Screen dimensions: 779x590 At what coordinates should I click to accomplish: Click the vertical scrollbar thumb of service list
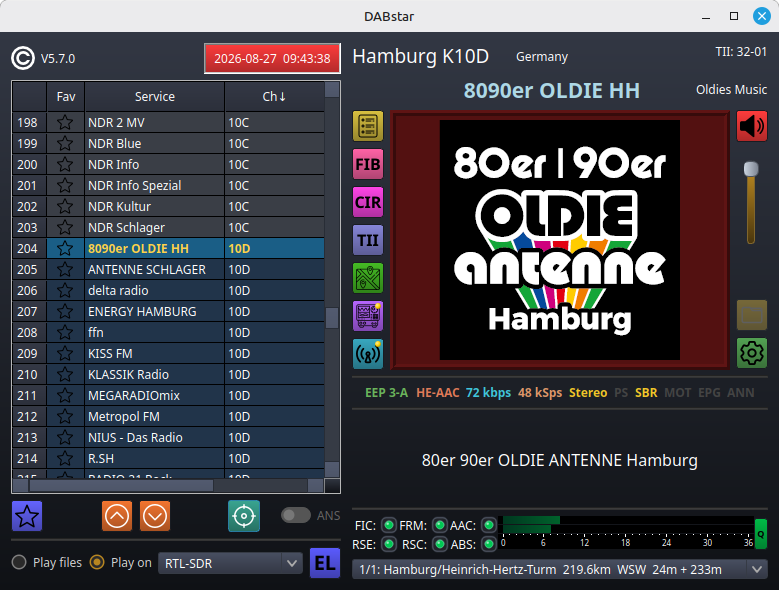(332, 318)
